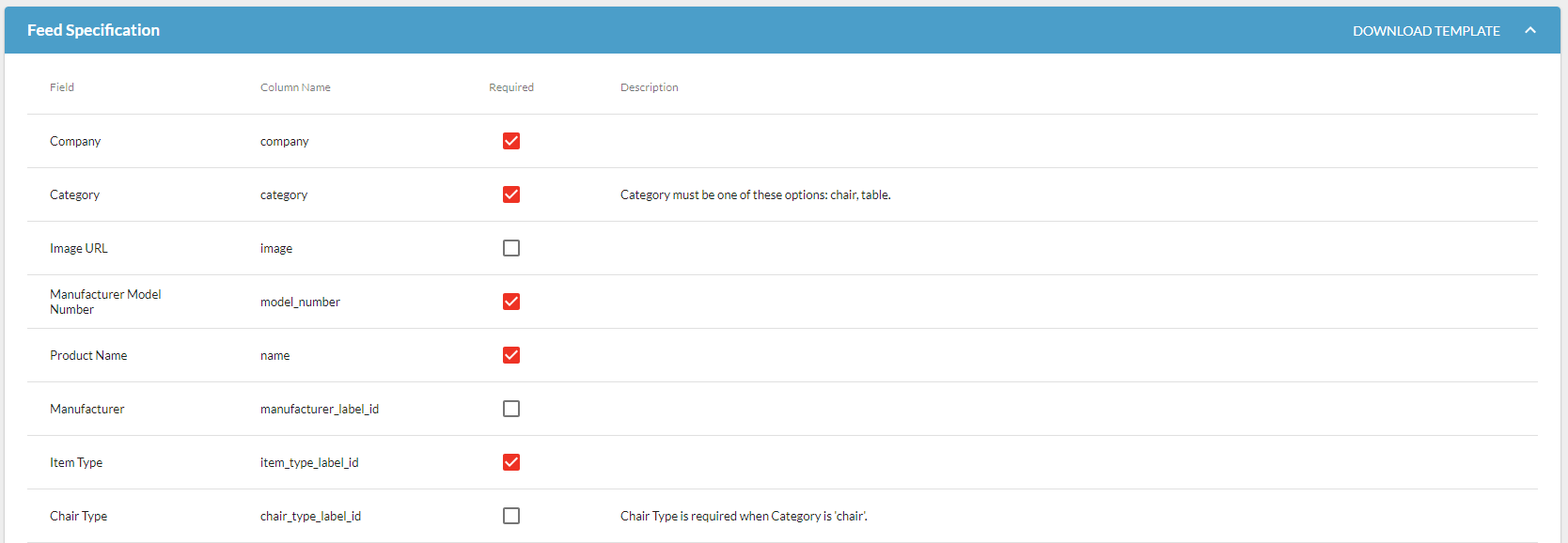Click the Field column header
Screen dimensions: 1568x543
[62, 87]
